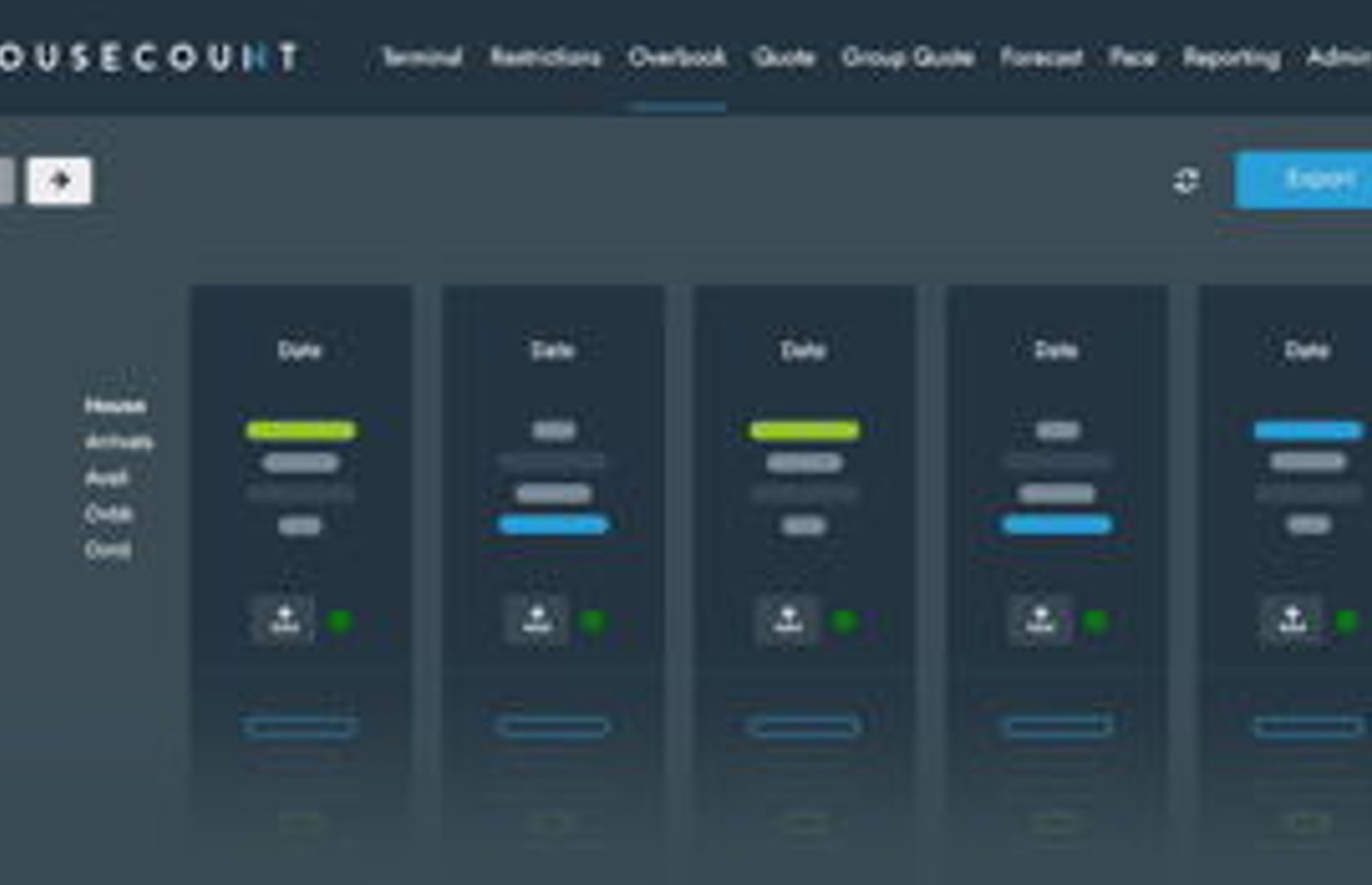Toggle the green status dot in second Date column

pyautogui.click(x=593, y=620)
